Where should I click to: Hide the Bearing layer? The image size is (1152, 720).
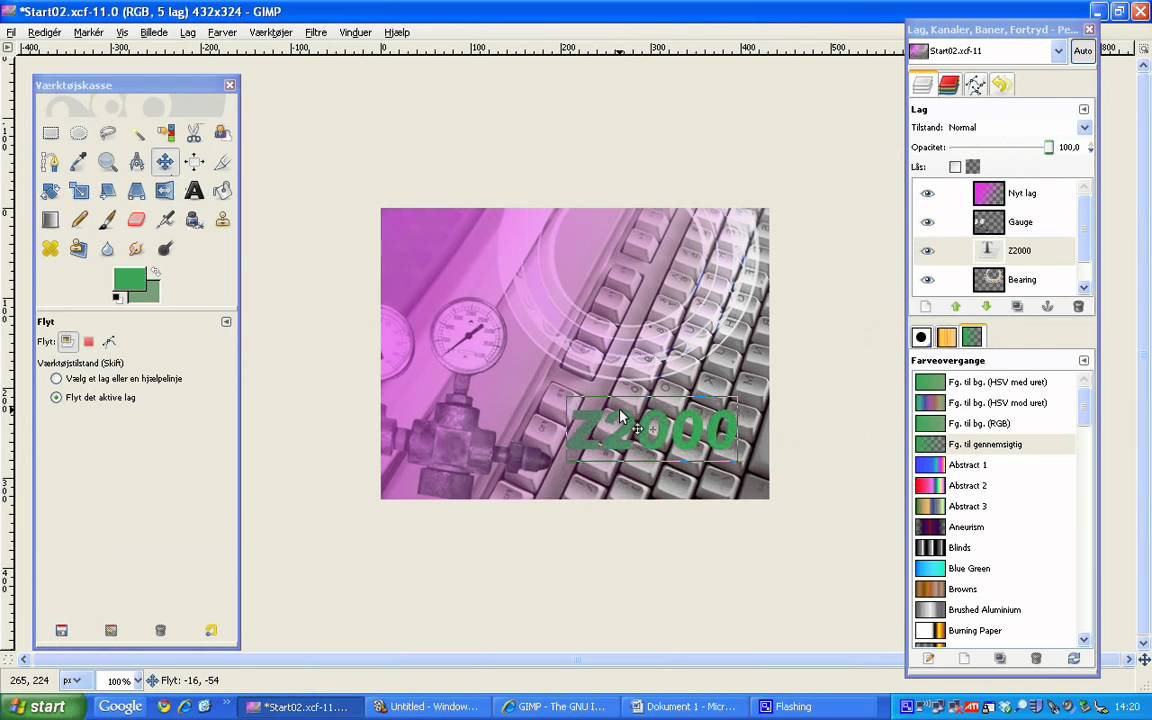tap(927, 280)
